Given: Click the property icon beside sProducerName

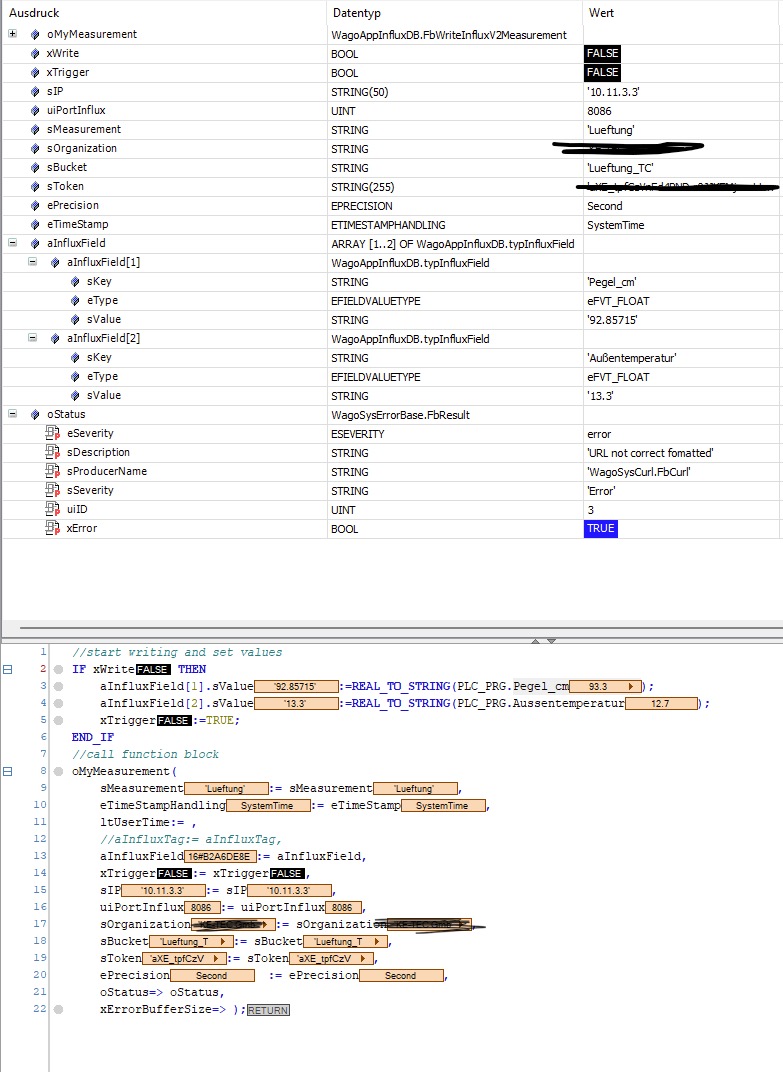Looking at the screenshot, I should (53, 471).
